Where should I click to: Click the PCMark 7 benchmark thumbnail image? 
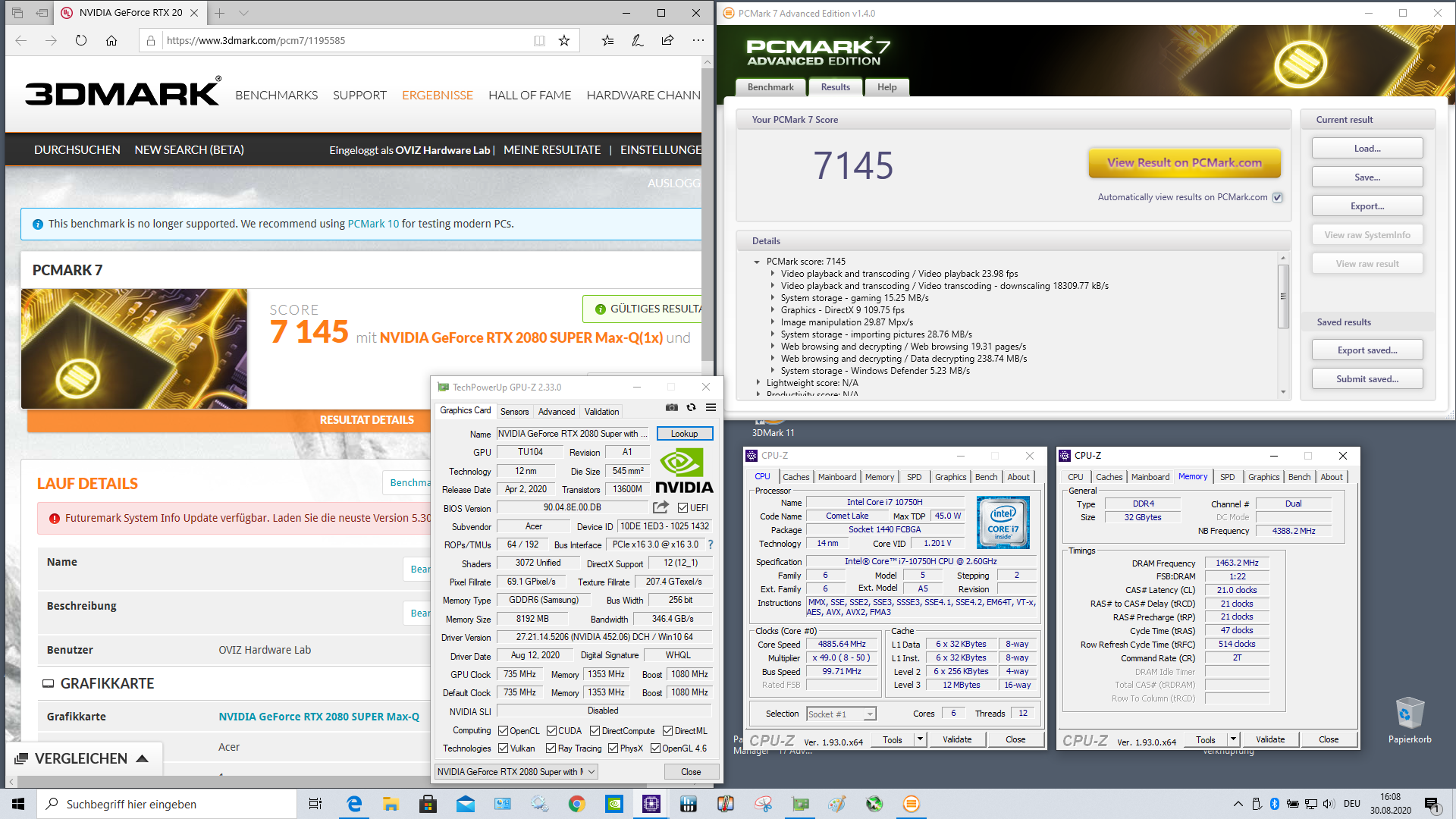[134, 349]
